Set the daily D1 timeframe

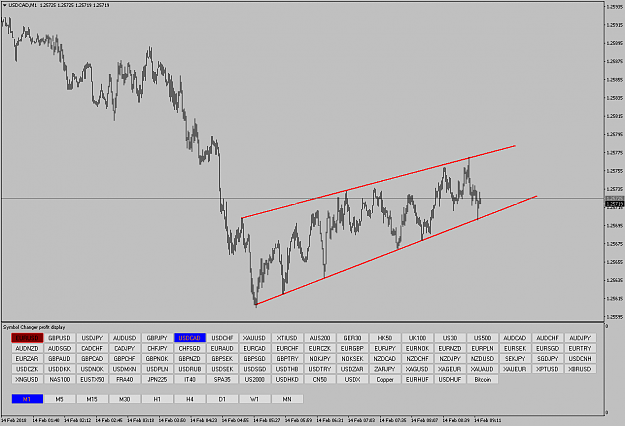coord(222,399)
